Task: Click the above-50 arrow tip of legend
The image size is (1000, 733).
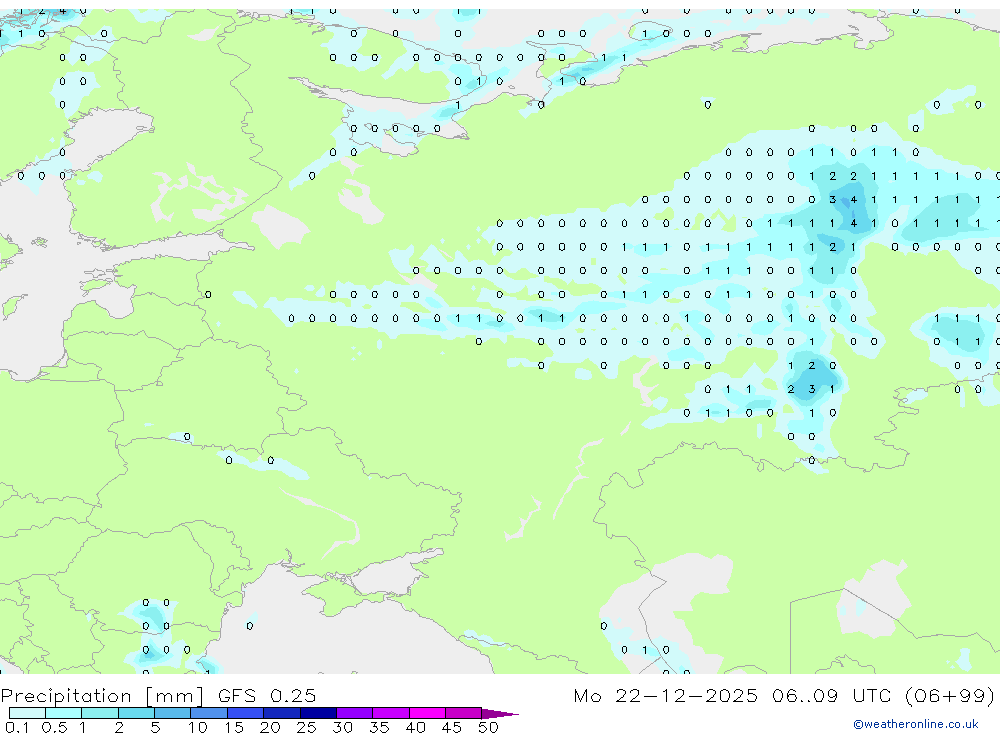Action: [x=500, y=714]
